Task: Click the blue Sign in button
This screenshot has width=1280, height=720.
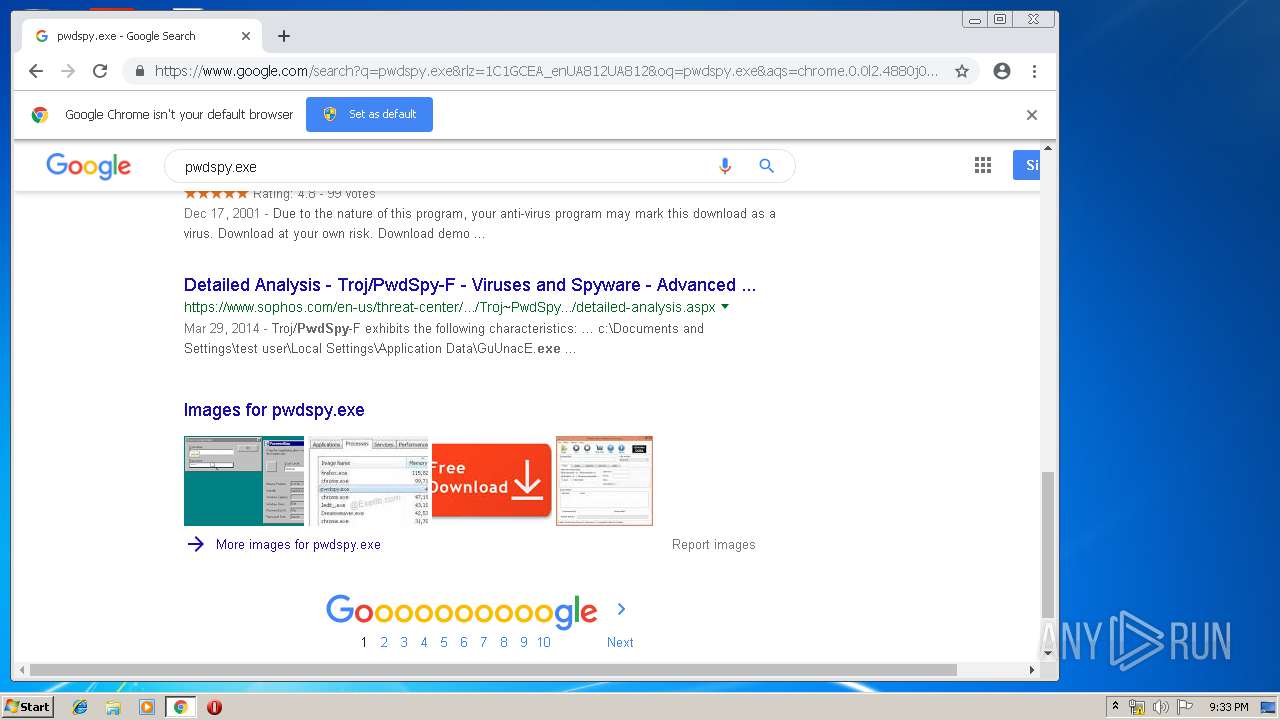Action: pyautogui.click(x=1027, y=166)
